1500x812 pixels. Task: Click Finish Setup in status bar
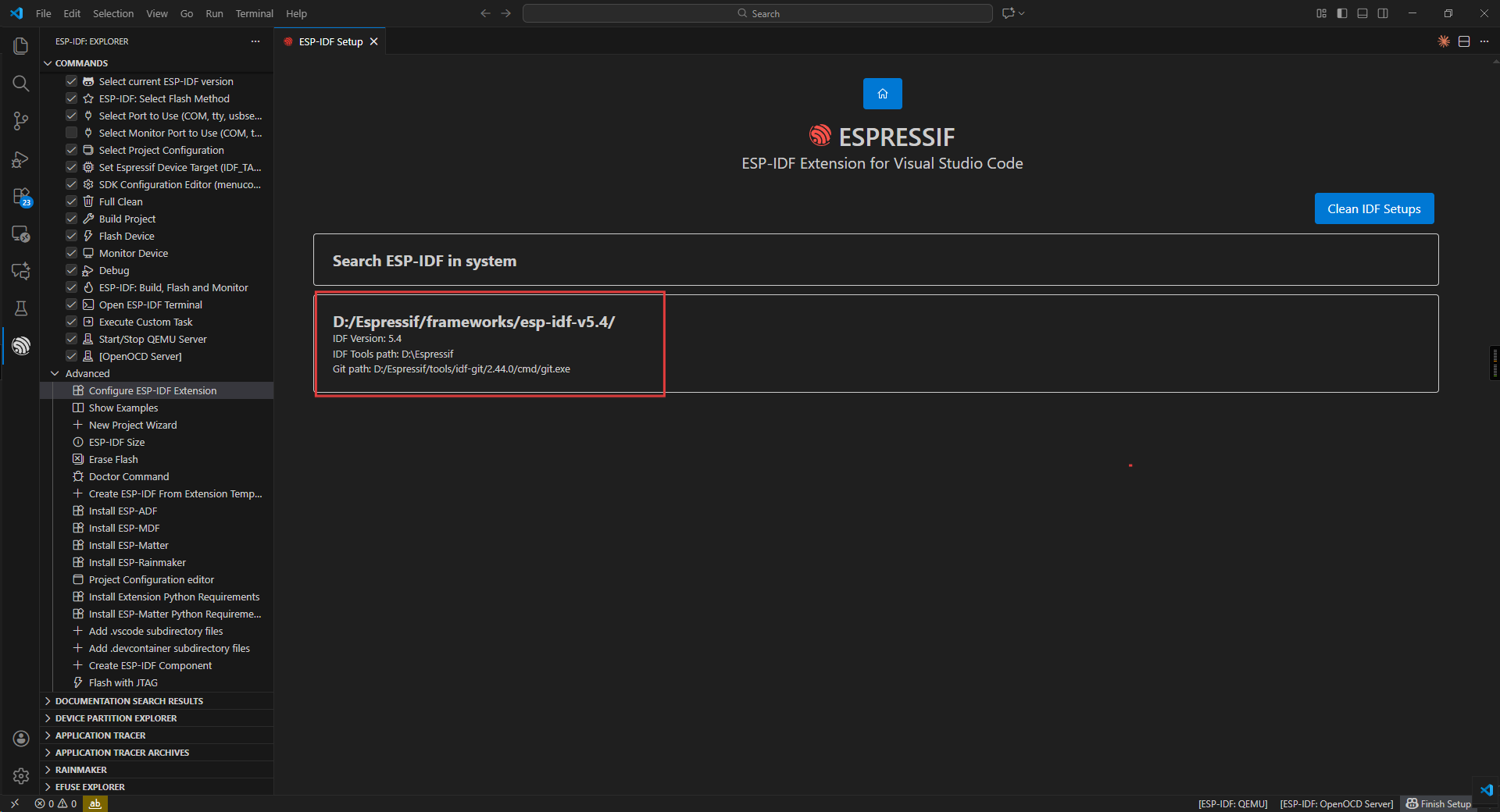[1438, 803]
